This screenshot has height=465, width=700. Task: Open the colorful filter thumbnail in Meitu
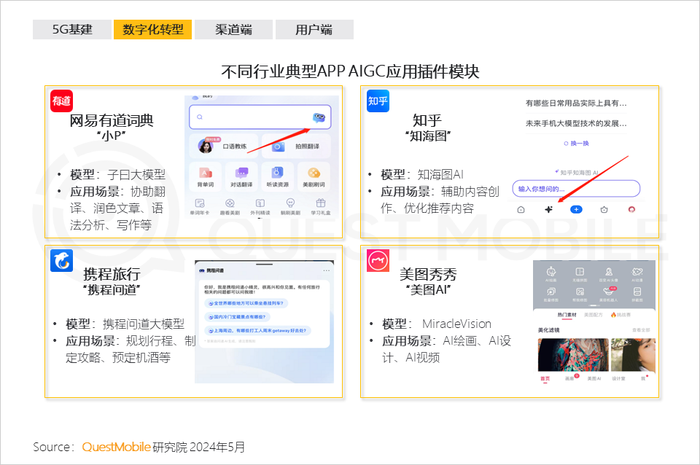point(573,355)
